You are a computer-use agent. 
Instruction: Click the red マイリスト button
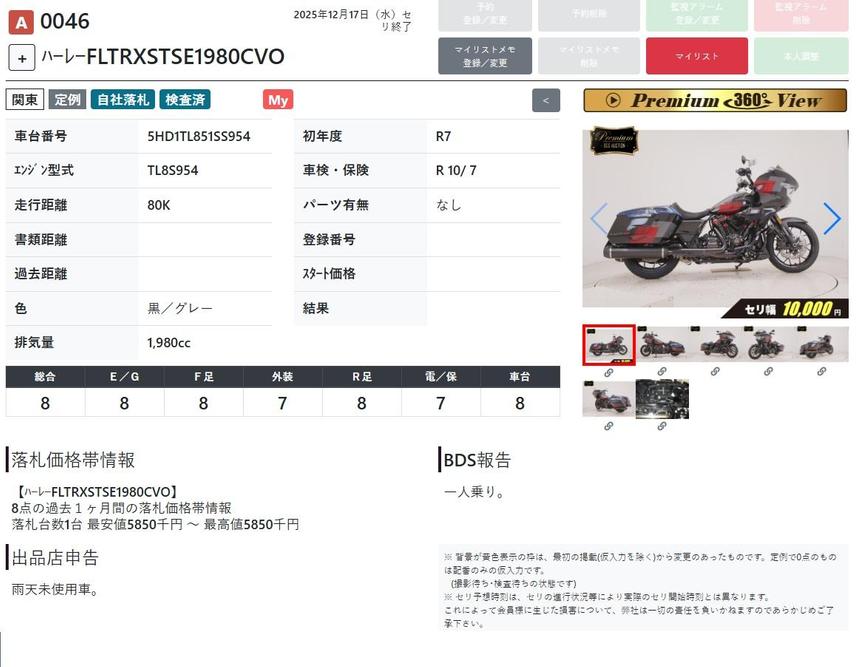[x=696, y=56]
